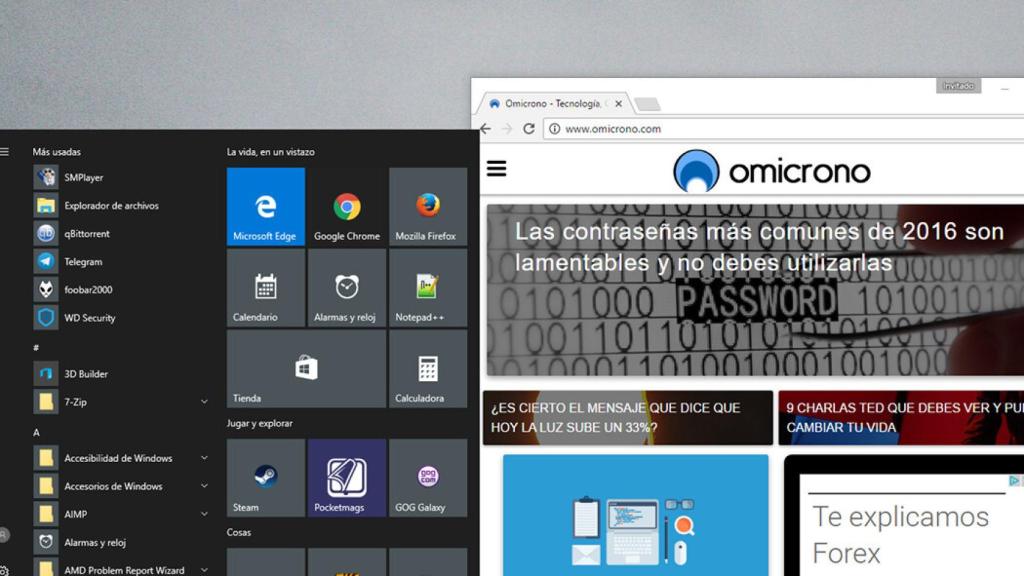Start the Calculadora app tile

point(428,369)
